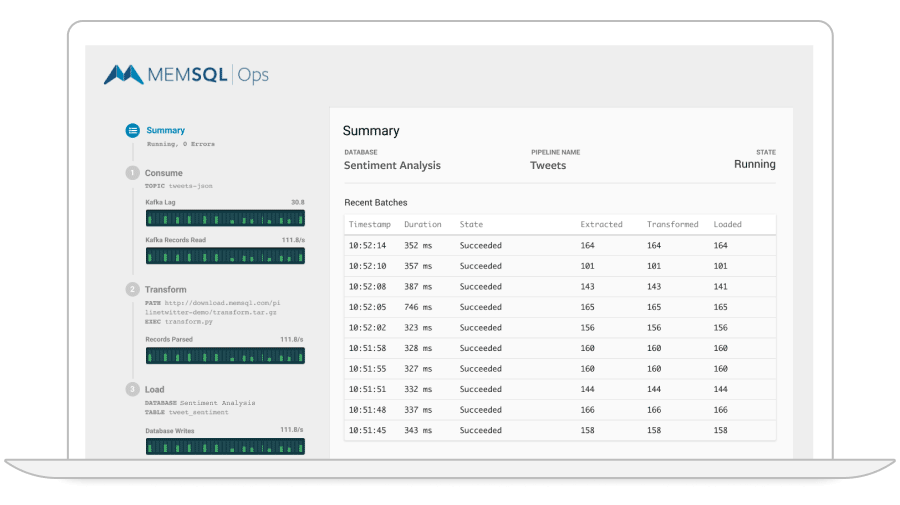
Task: Click duration '746 ms' cell
Action: (418, 307)
